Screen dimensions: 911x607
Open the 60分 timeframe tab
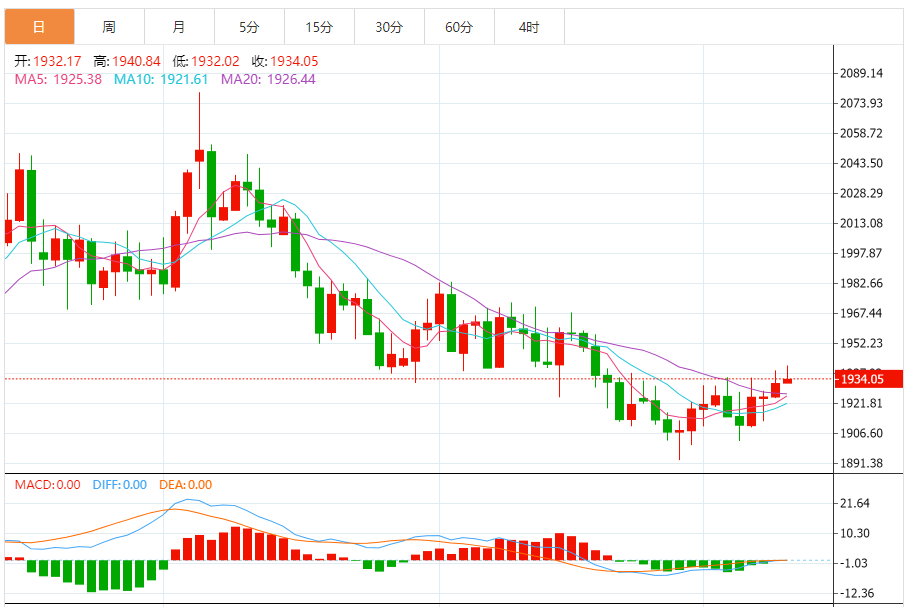coord(460,27)
